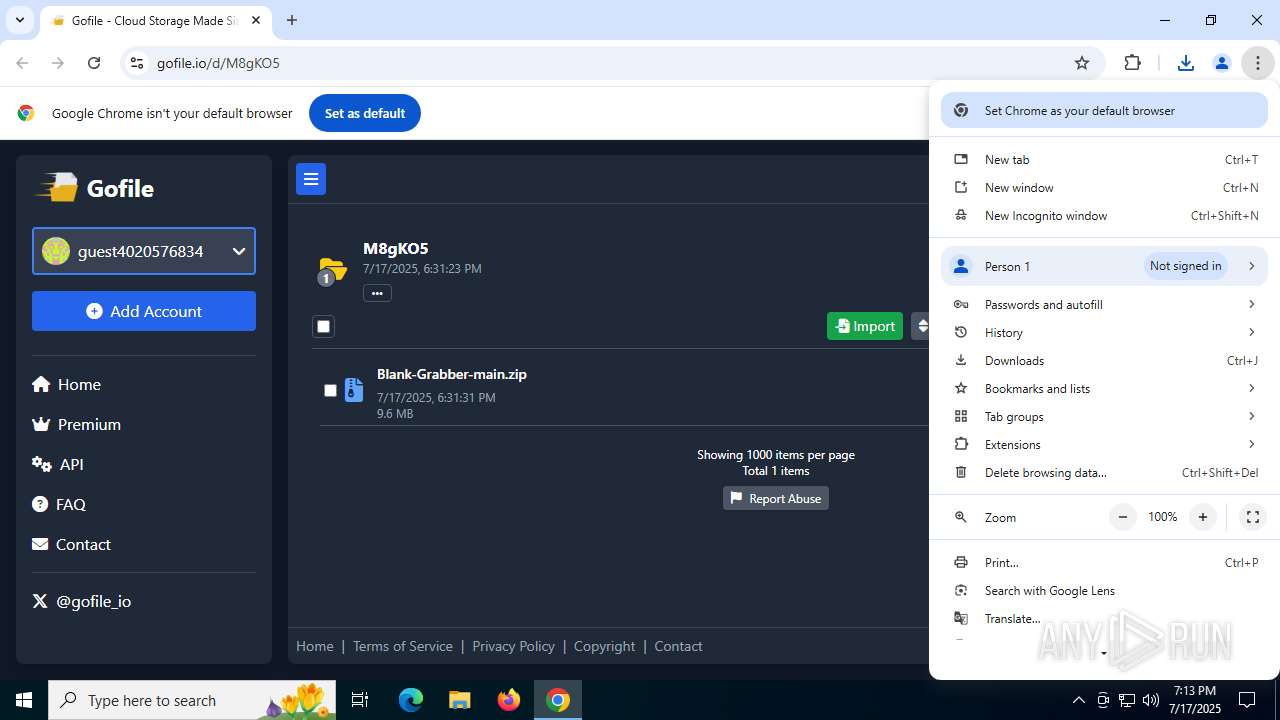Launch Microsoft Edge from taskbar
Image resolution: width=1280 pixels, height=720 pixels.
(411, 700)
